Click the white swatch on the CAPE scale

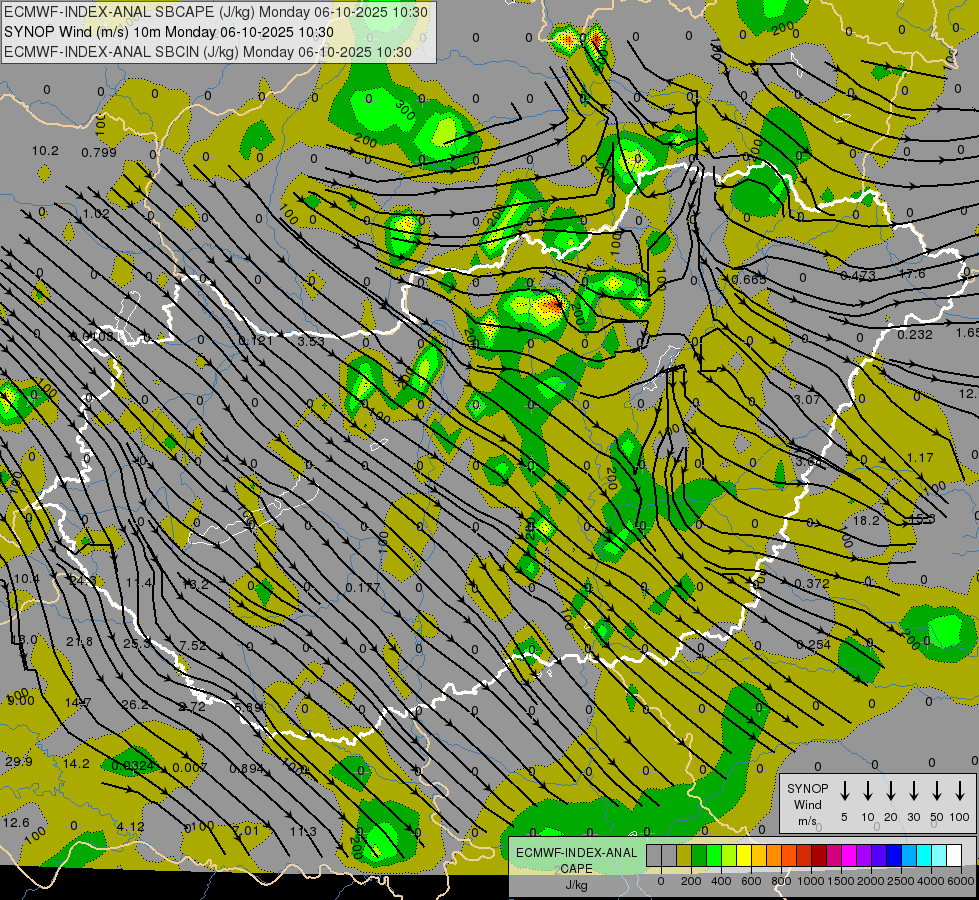(954, 856)
